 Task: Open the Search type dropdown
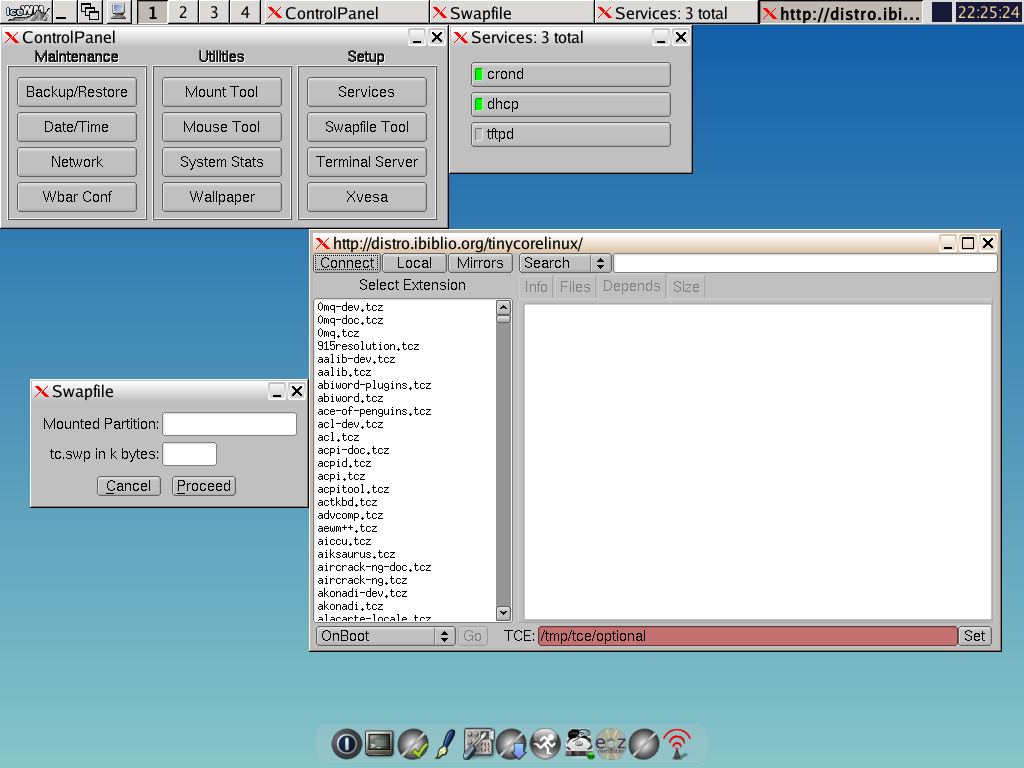click(x=565, y=263)
